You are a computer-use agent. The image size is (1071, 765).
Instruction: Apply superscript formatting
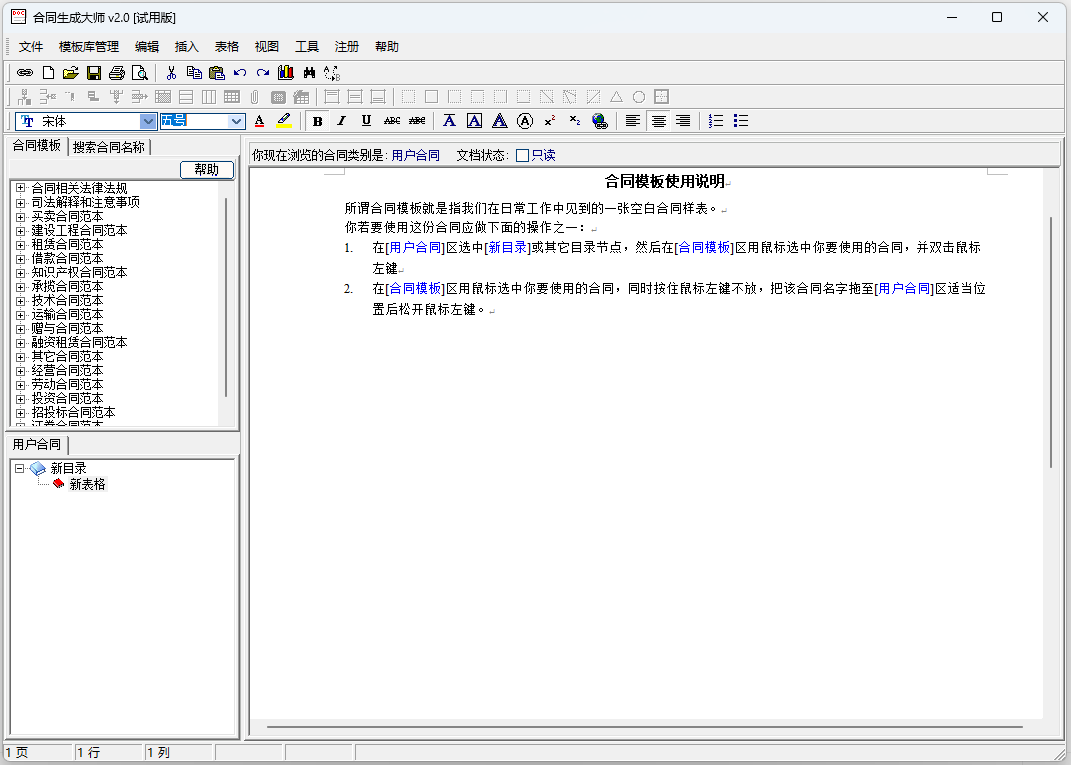pyautogui.click(x=550, y=121)
